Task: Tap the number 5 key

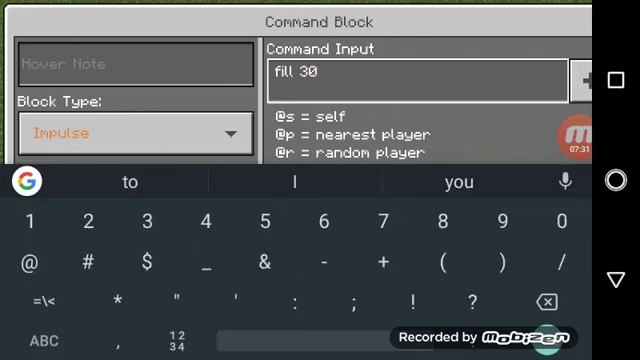Action: (x=265, y=221)
